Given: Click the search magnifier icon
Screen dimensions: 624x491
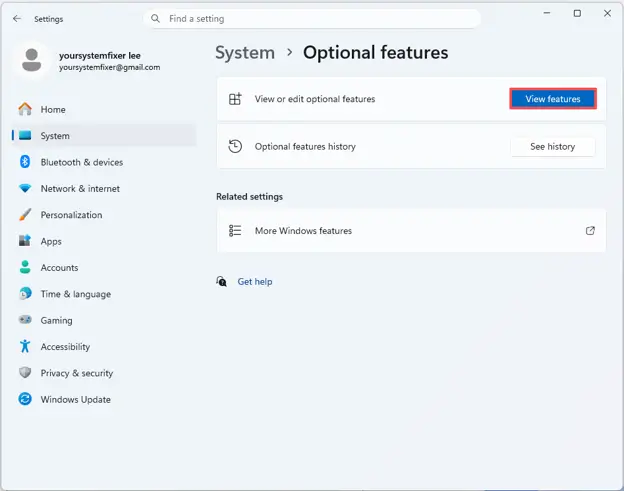Looking at the screenshot, I should click(156, 19).
